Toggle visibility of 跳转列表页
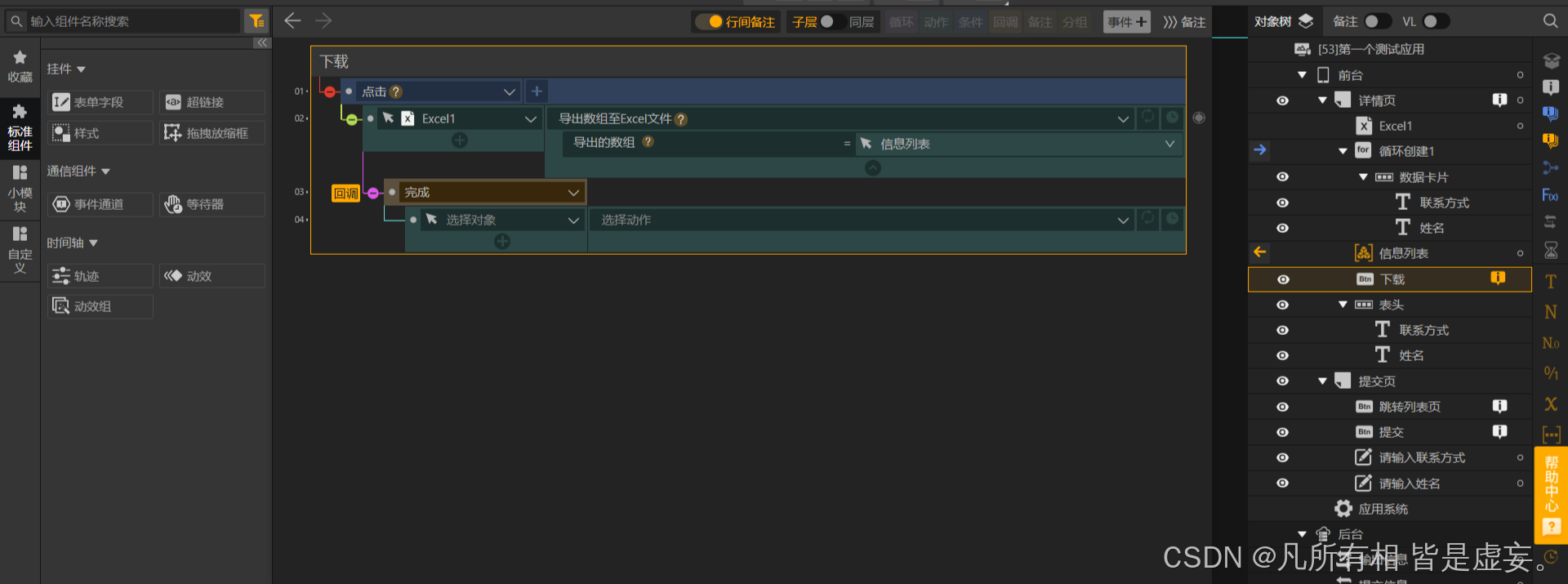Image resolution: width=1568 pixels, height=584 pixels. 1283,407
